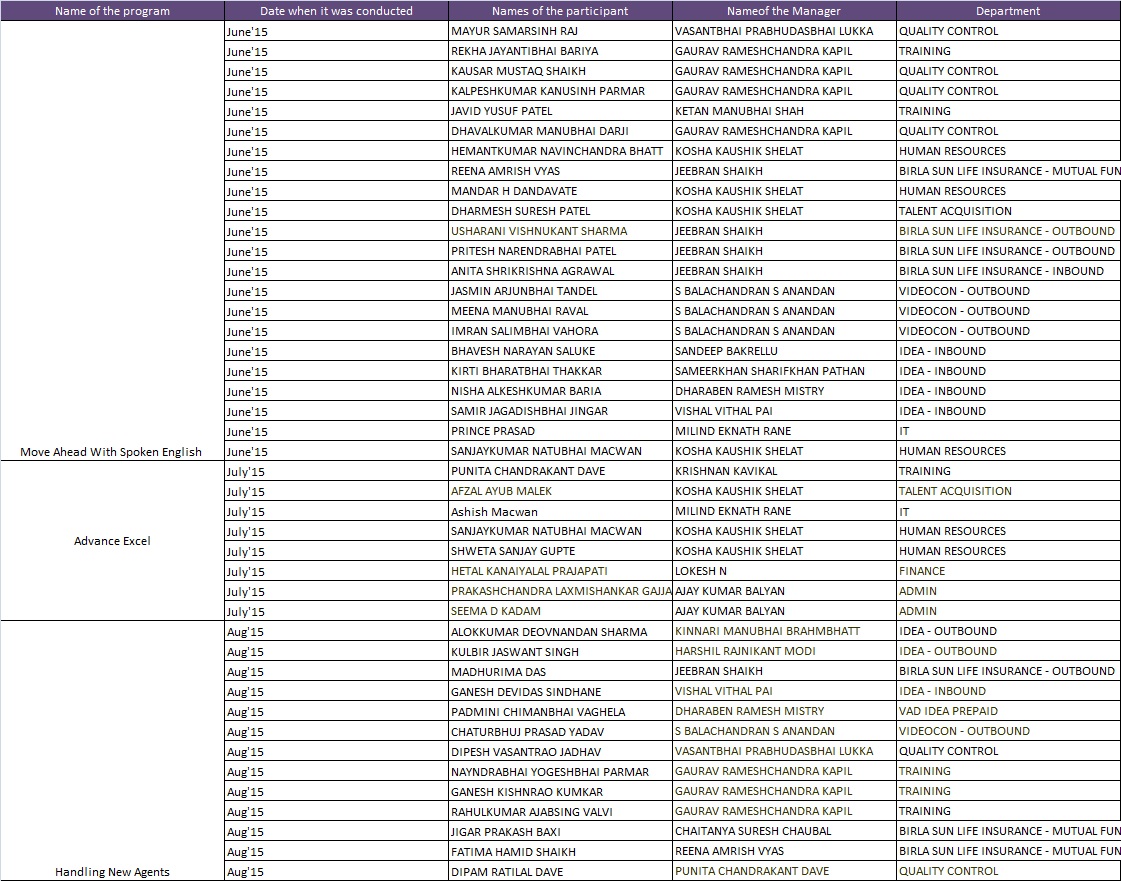
Task: Click participant ALOKKUMAR DEOVNANDAN SHARMA
Action: (x=560, y=631)
